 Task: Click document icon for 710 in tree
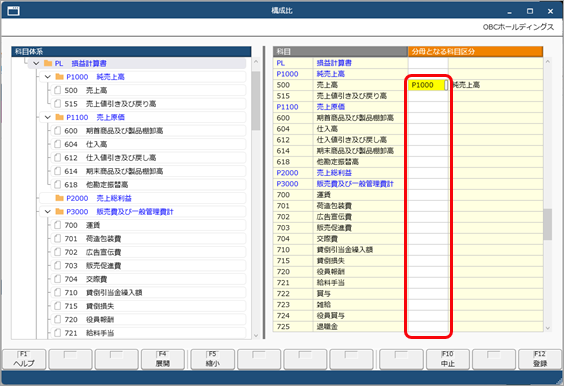pos(57,292)
